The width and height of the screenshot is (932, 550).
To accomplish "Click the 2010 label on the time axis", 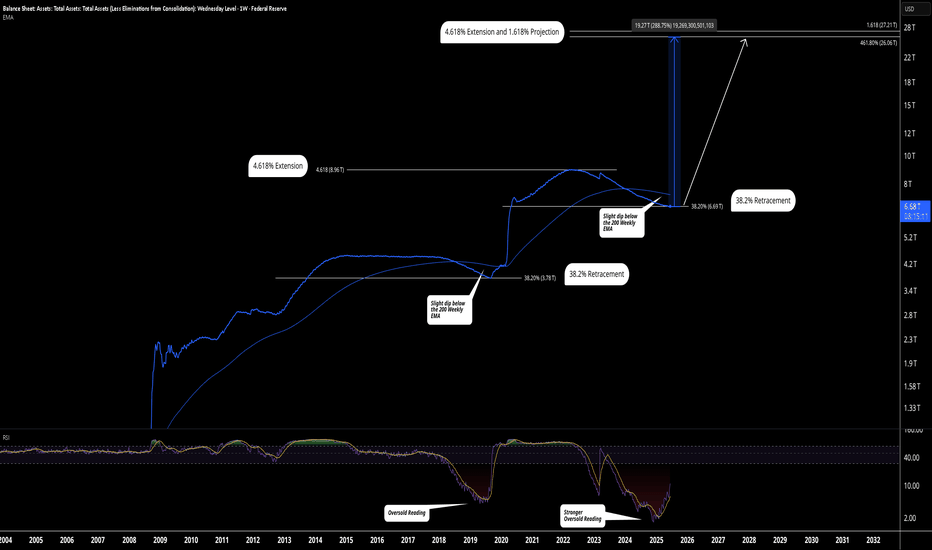I will click(191, 540).
